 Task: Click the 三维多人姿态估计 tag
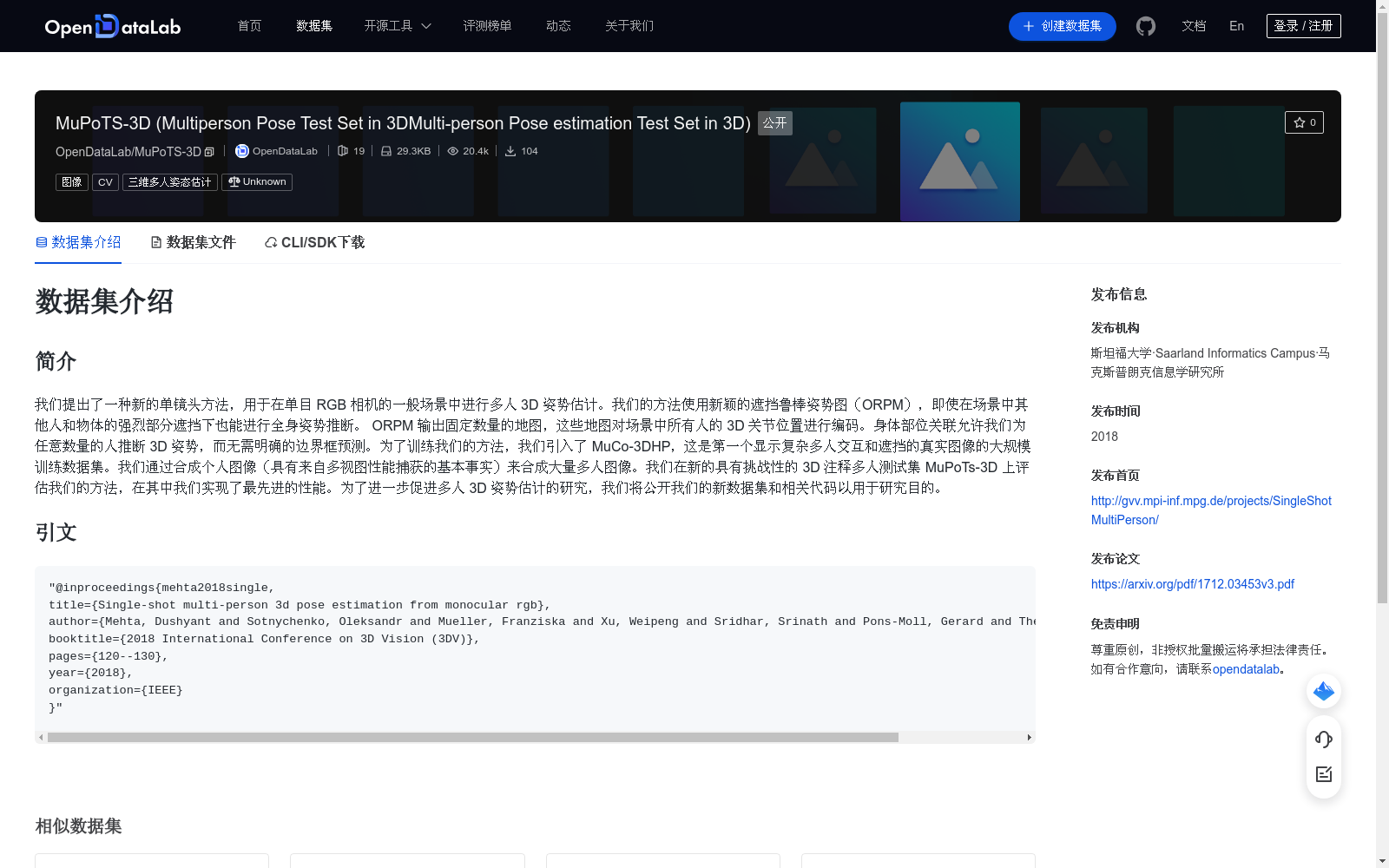(x=170, y=182)
